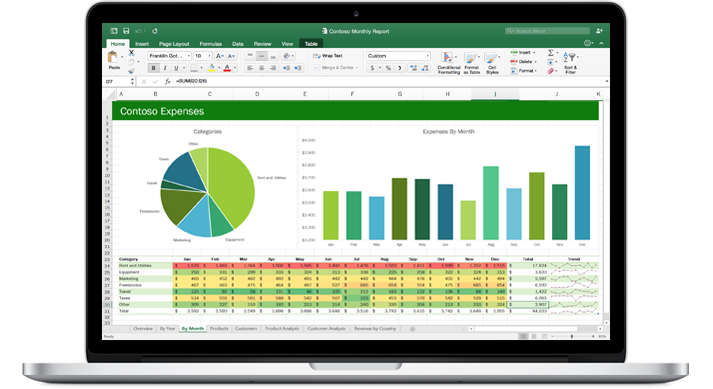Decrease indent of the cell
Image resolution: width=713 pixels, height=389 pixels.
[x=286, y=68]
